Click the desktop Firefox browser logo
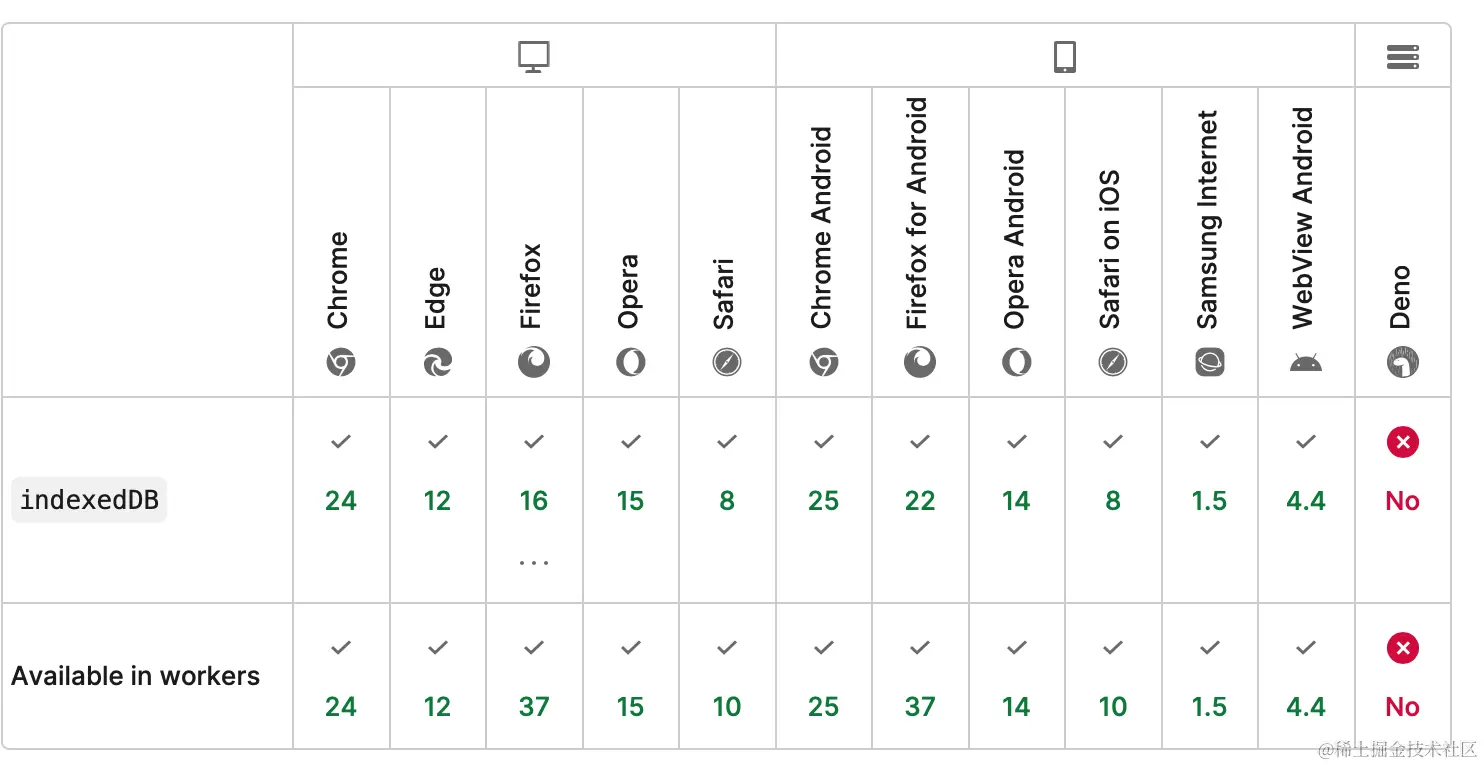1484x766 pixels. coord(534,362)
